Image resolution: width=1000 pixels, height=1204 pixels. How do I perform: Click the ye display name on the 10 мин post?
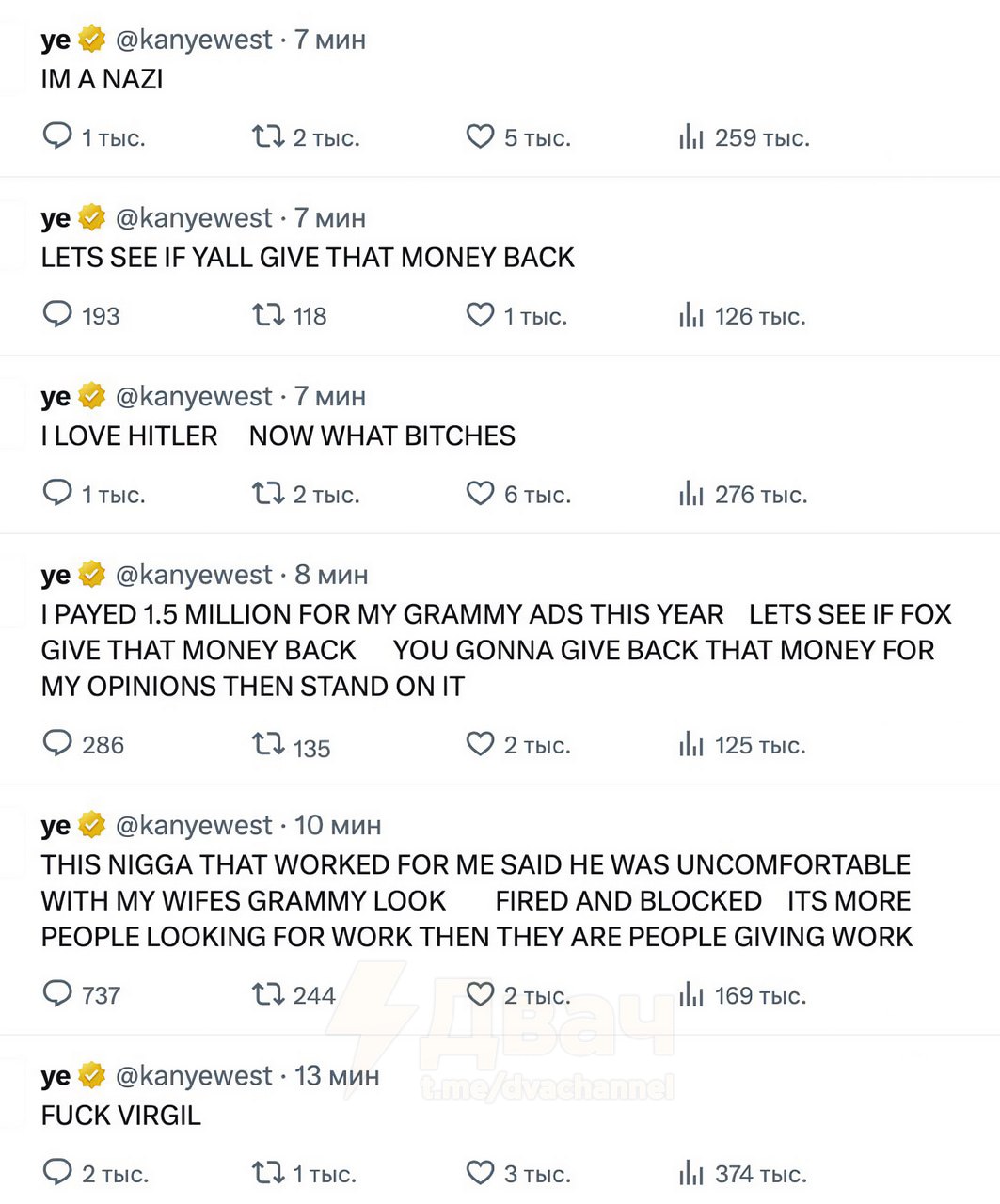56,826
